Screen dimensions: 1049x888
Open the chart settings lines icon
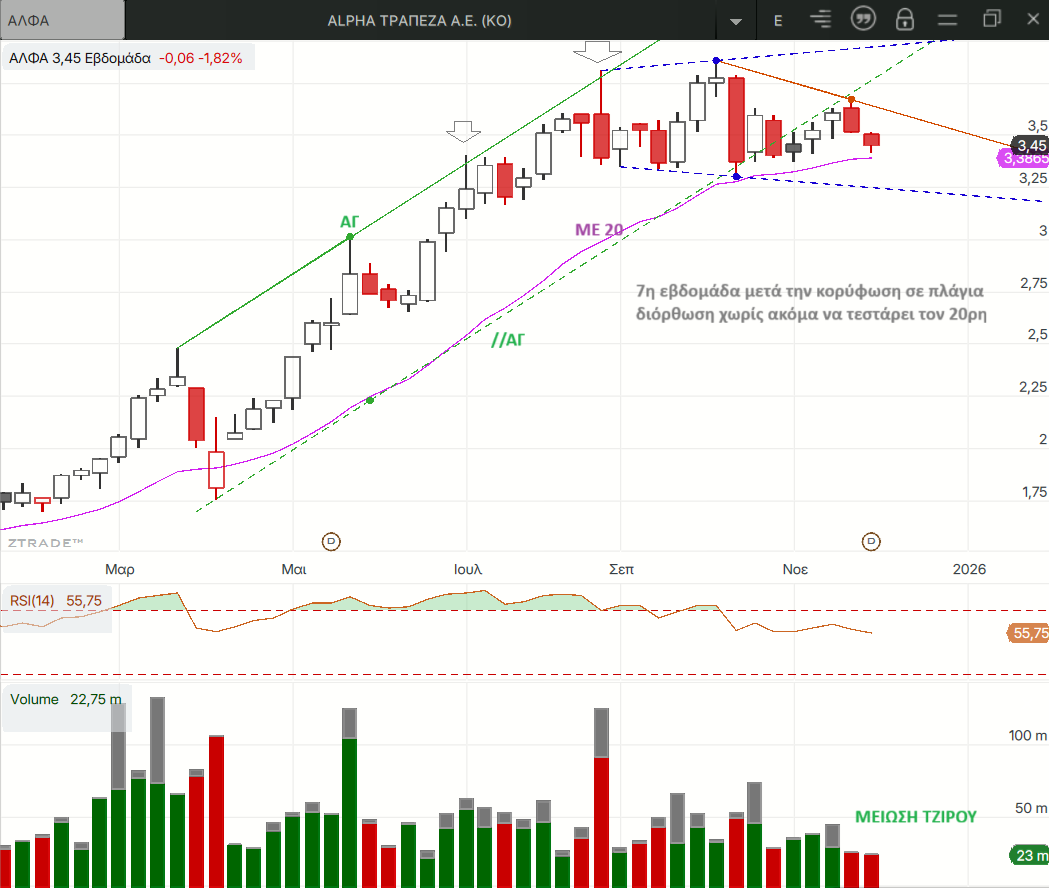pyautogui.click(x=821, y=20)
